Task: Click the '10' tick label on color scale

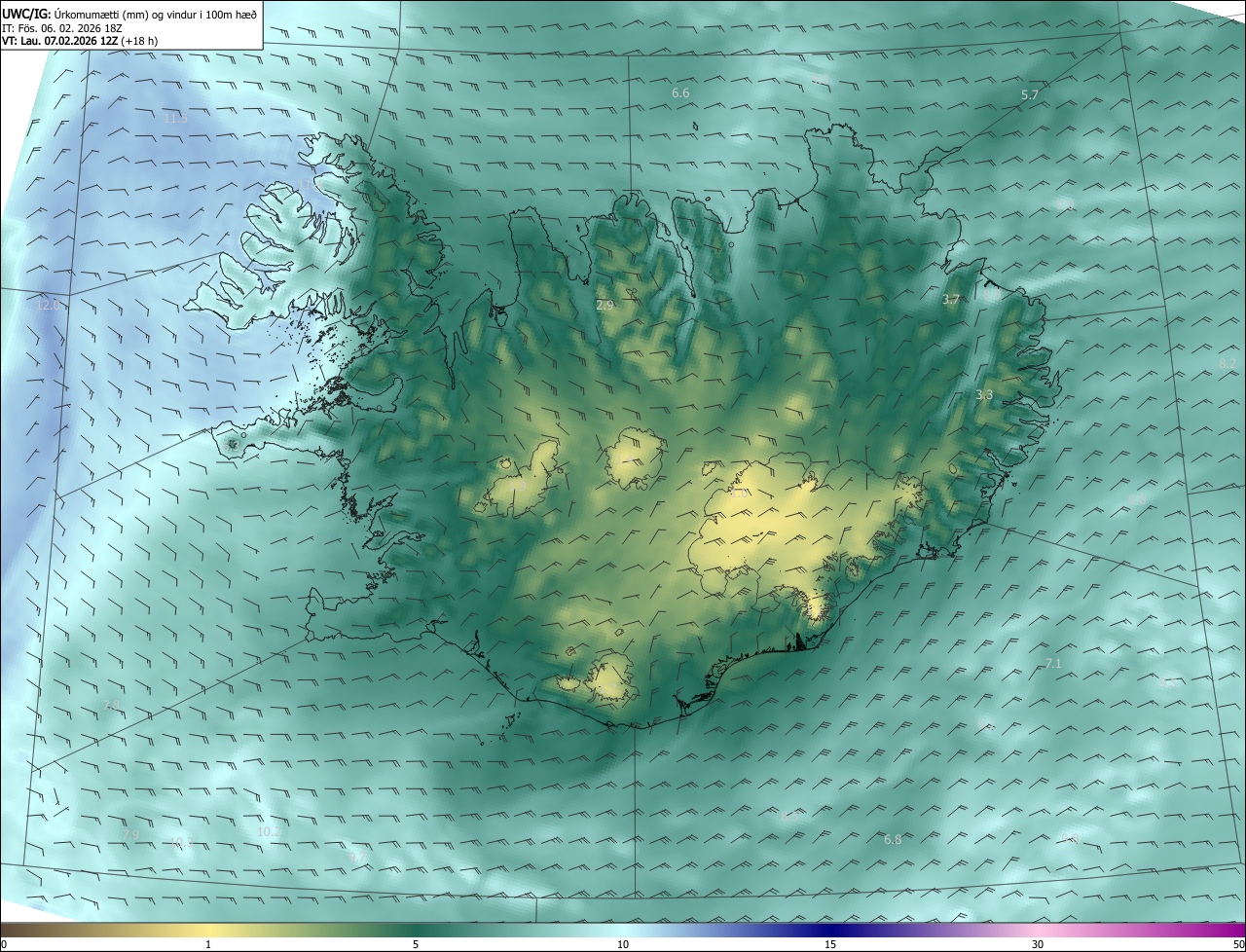Action: coord(623,944)
